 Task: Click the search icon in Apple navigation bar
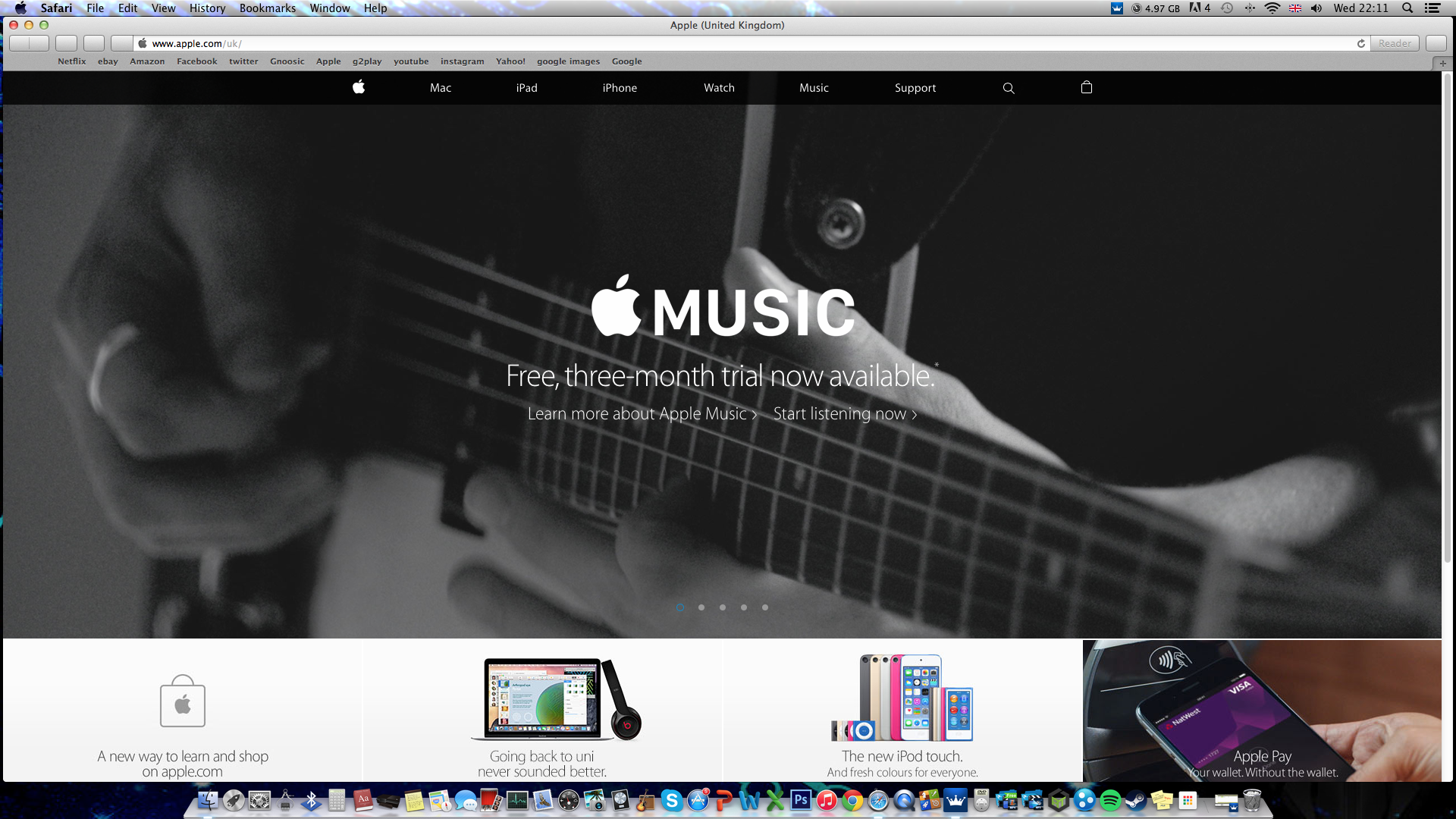click(x=1009, y=88)
